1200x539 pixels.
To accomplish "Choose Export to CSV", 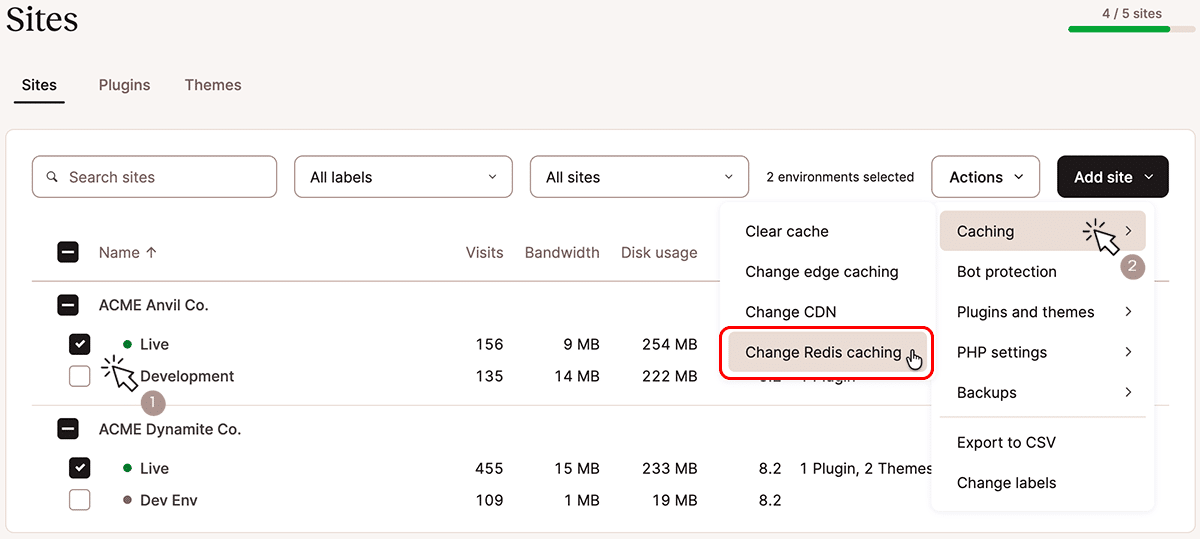I will click(x=1006, y=442).
